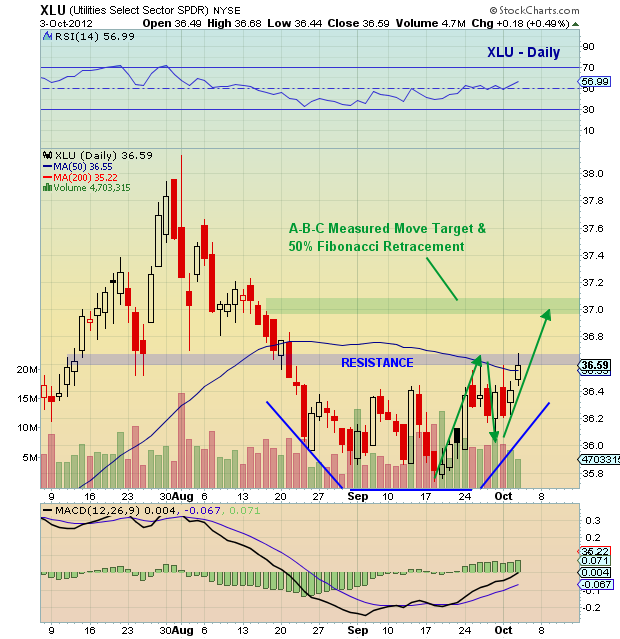
Task: Click the MA(50) 36.55 legend entry
Action: pyautogui.click(x=77, y=166)
